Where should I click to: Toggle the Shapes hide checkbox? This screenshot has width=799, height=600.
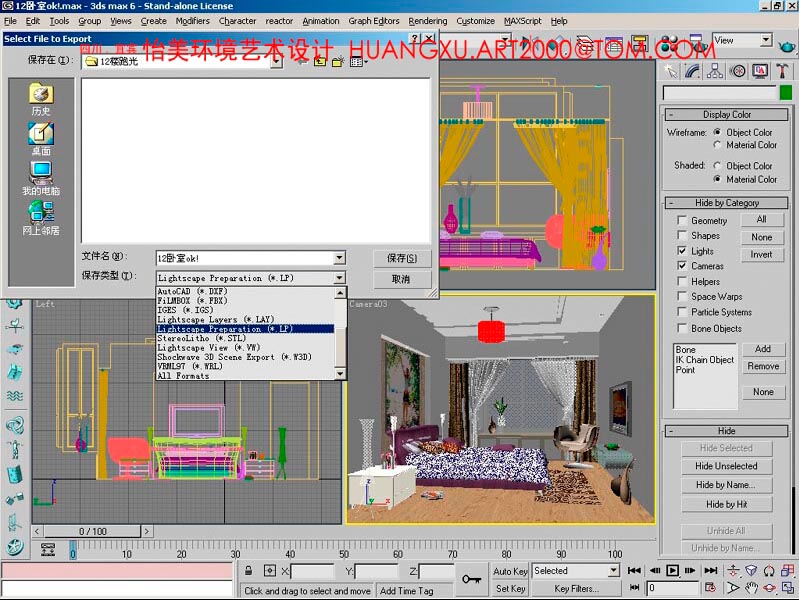[681, 235]
